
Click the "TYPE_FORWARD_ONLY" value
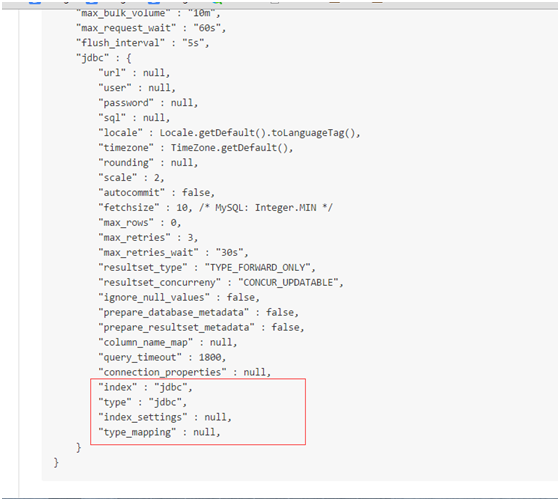(260, 268)
